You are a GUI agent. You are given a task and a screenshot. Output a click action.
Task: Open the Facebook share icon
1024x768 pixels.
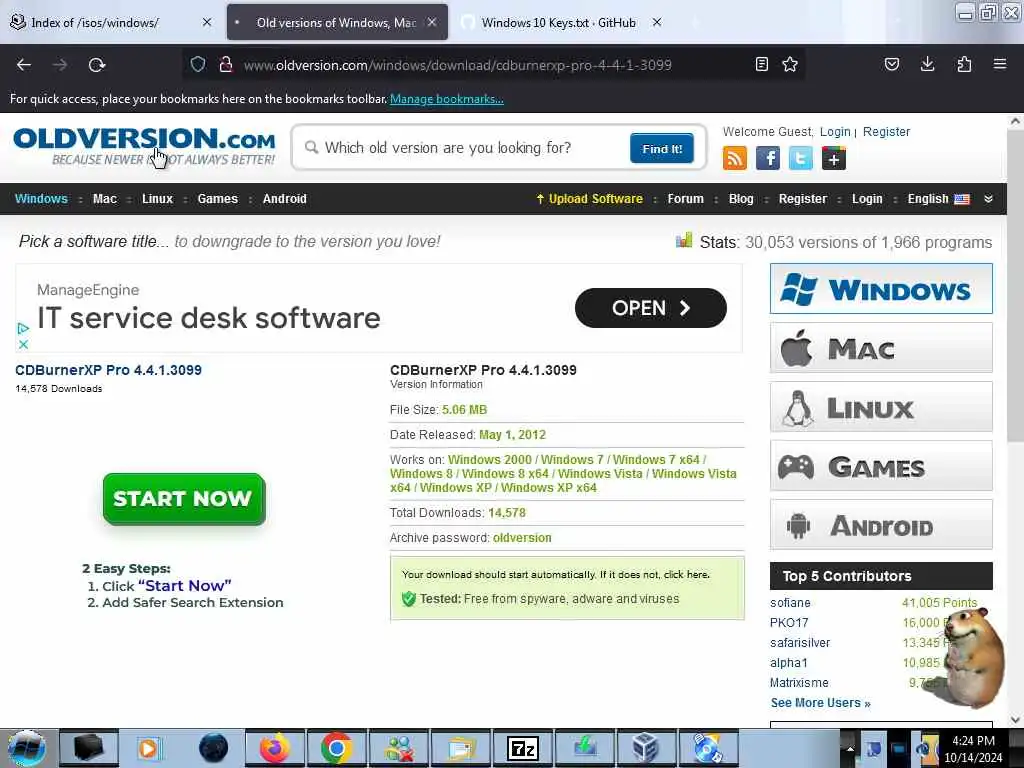click(x=767, y=158)
